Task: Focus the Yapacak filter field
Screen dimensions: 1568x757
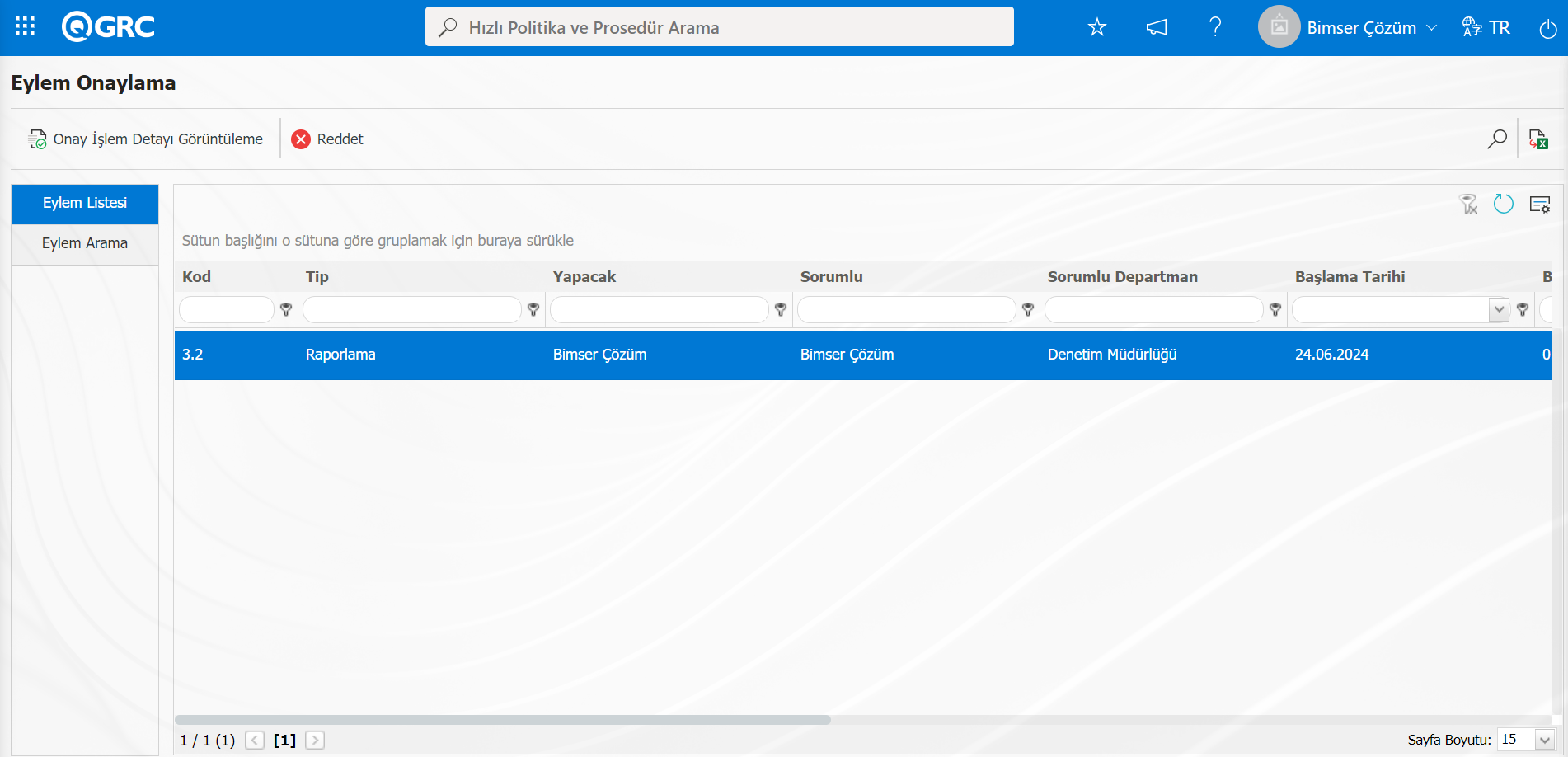Action: [660, 309]
